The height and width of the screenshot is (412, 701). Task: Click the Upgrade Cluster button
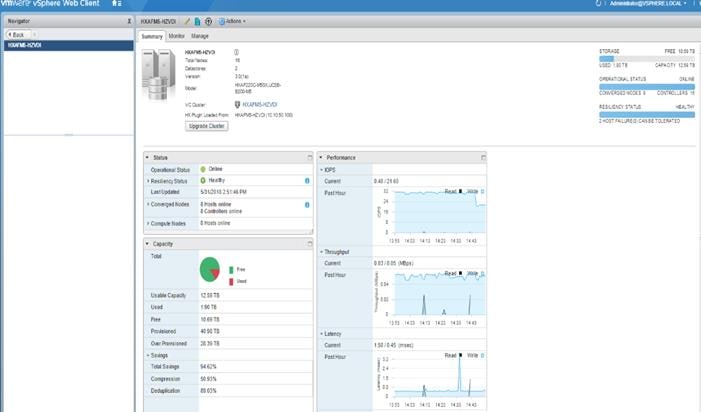pyautogui.click(x=207, y=126)
